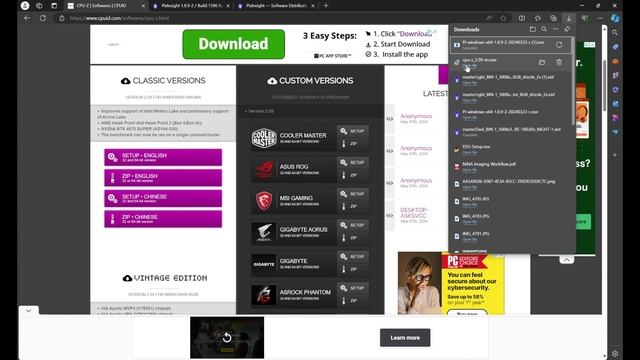Open Edge sidebar search icon
This screenshot has height=360, width=640.
point(615,33)
